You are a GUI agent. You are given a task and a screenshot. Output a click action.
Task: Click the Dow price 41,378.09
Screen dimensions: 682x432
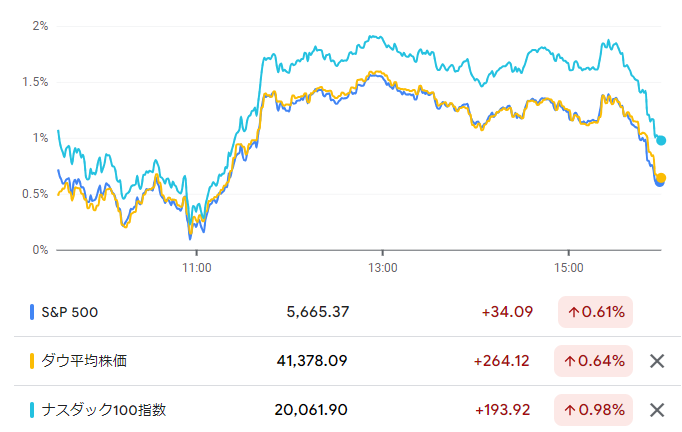[x=312, y=361]
